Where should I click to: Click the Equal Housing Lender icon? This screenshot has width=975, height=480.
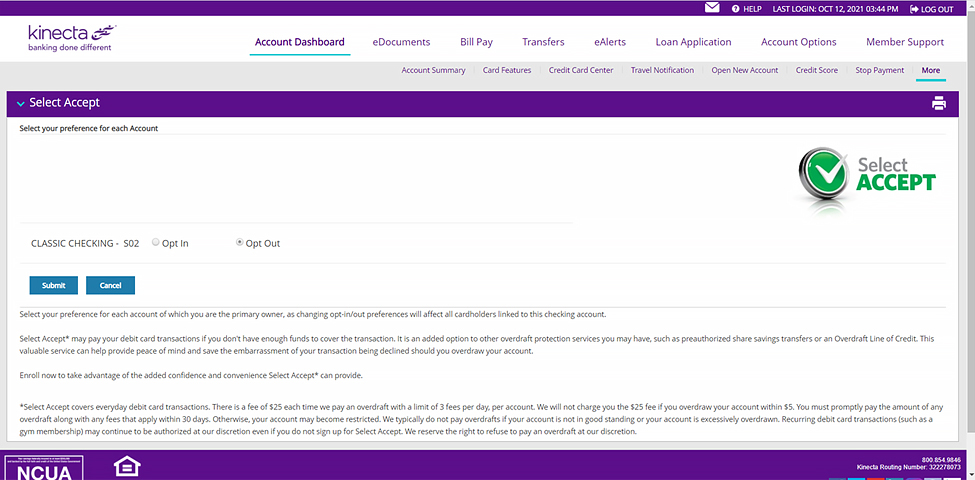[127, 467]
